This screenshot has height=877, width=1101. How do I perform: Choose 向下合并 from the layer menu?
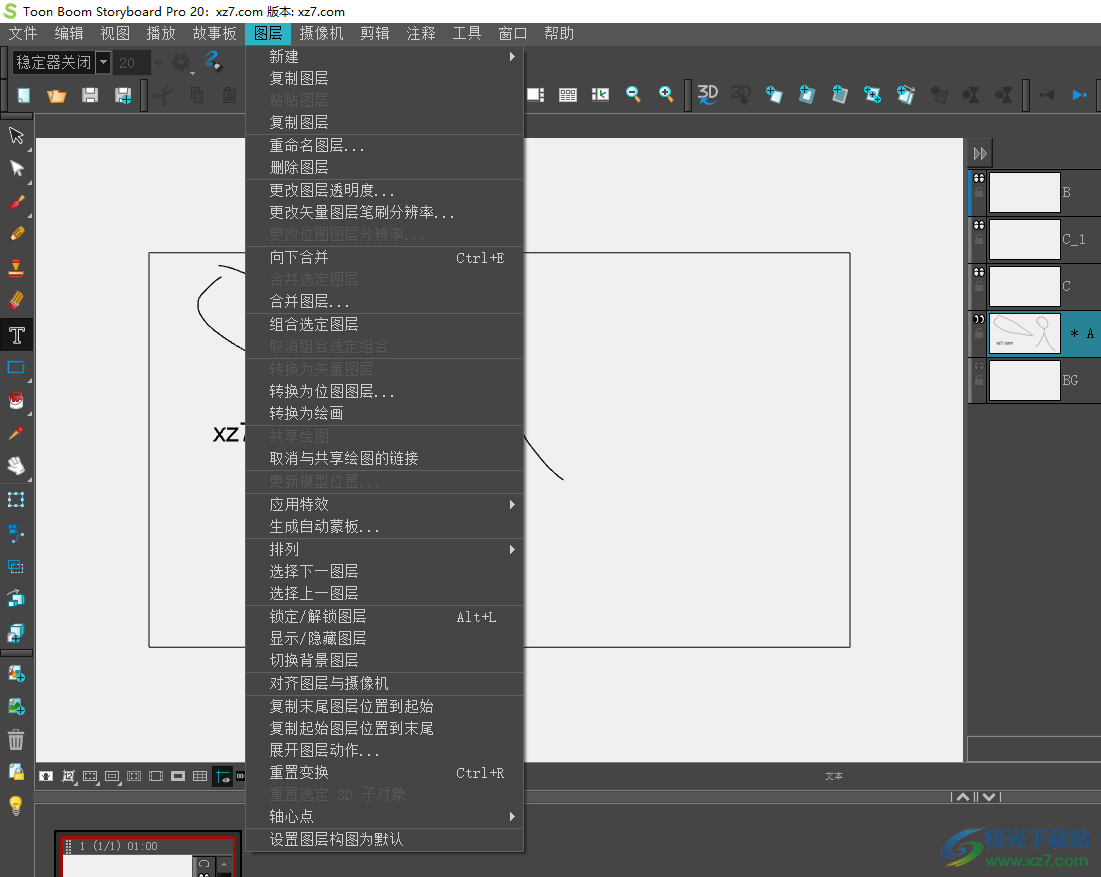[385, 258]
